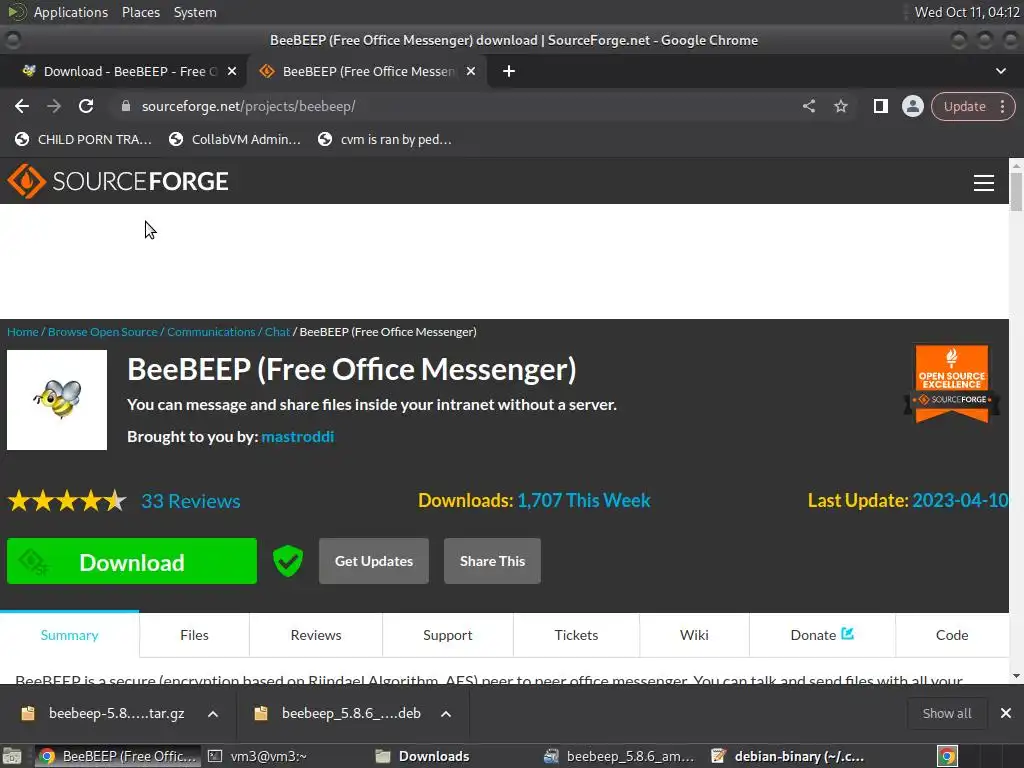Open the Wiki tab
The width and height of the screenshot is (1024, 768).
(x=694, y=635)
